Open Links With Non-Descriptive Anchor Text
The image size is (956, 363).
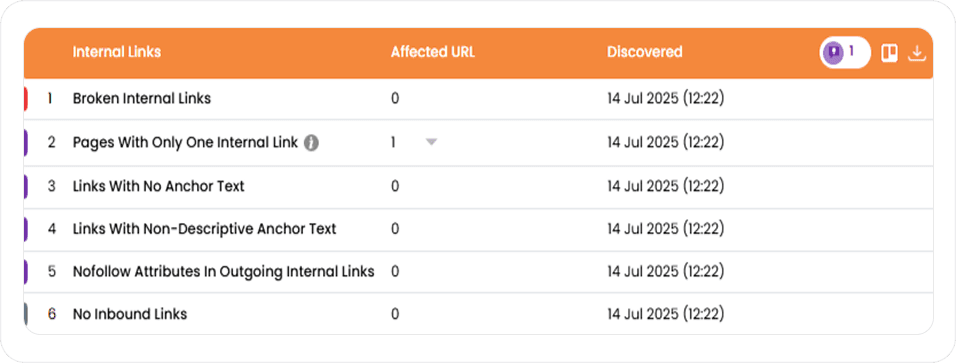coord(204,229)
